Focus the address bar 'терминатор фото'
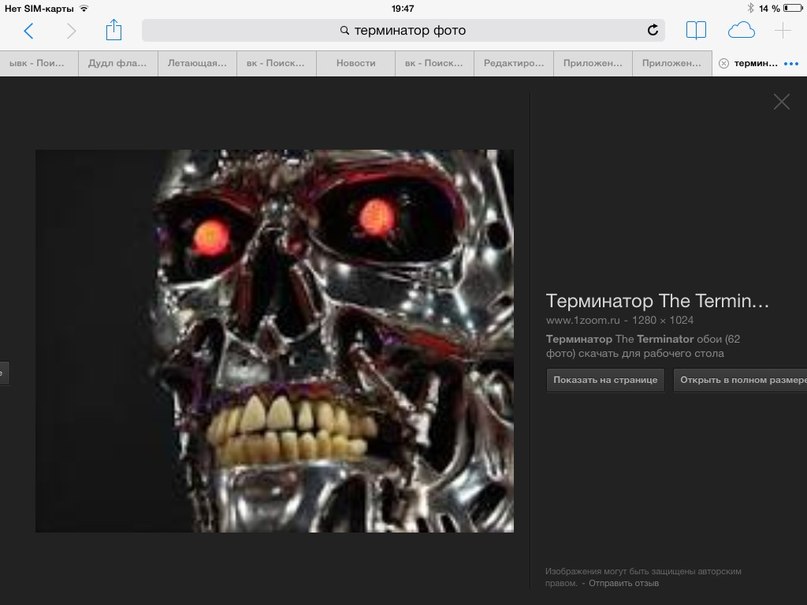 [404, 30]
